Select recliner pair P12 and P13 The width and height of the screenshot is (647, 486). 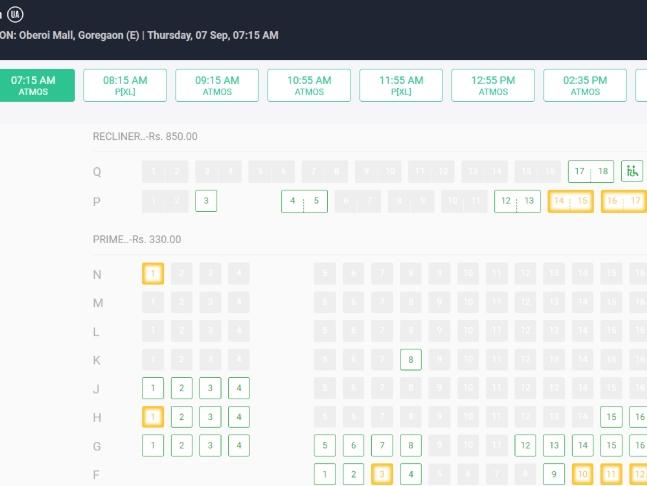click(517, 201)
